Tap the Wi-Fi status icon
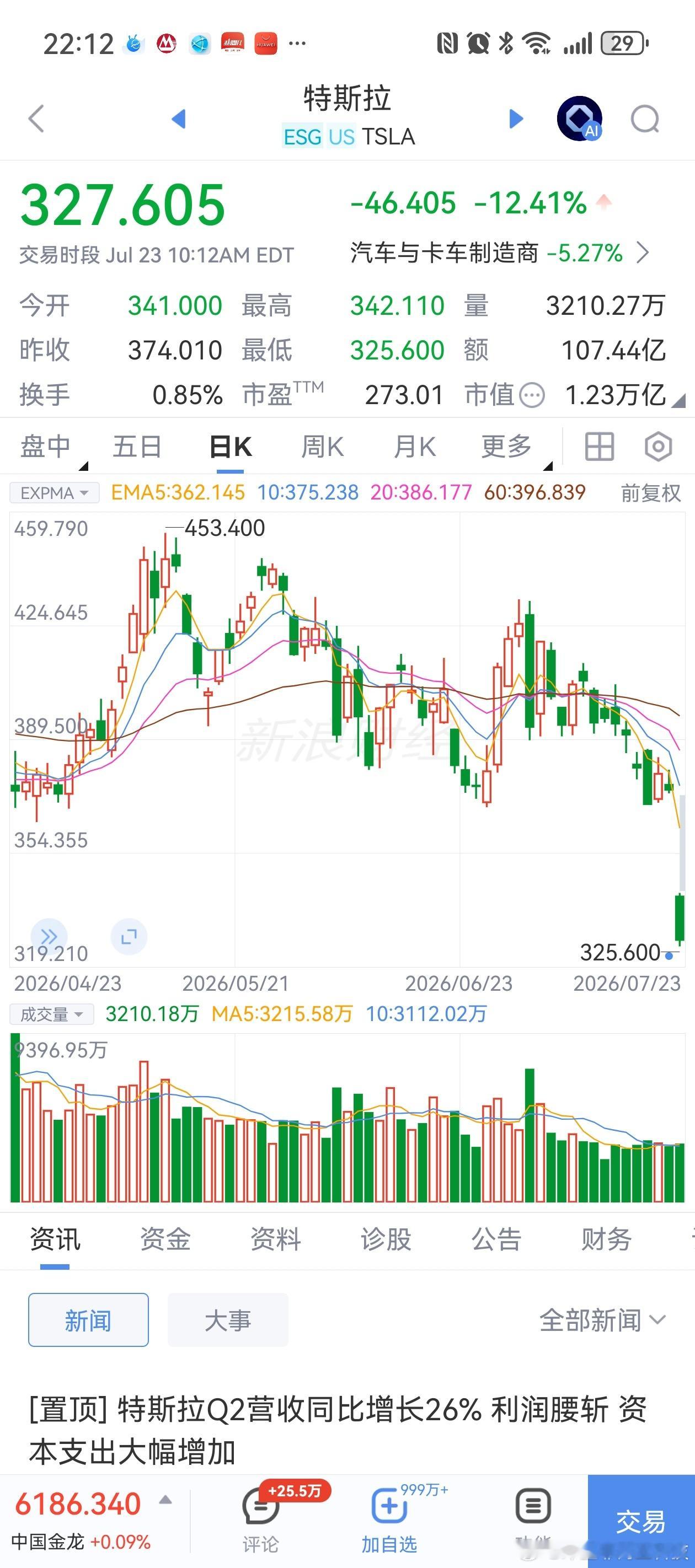 [x=537, y=43]
